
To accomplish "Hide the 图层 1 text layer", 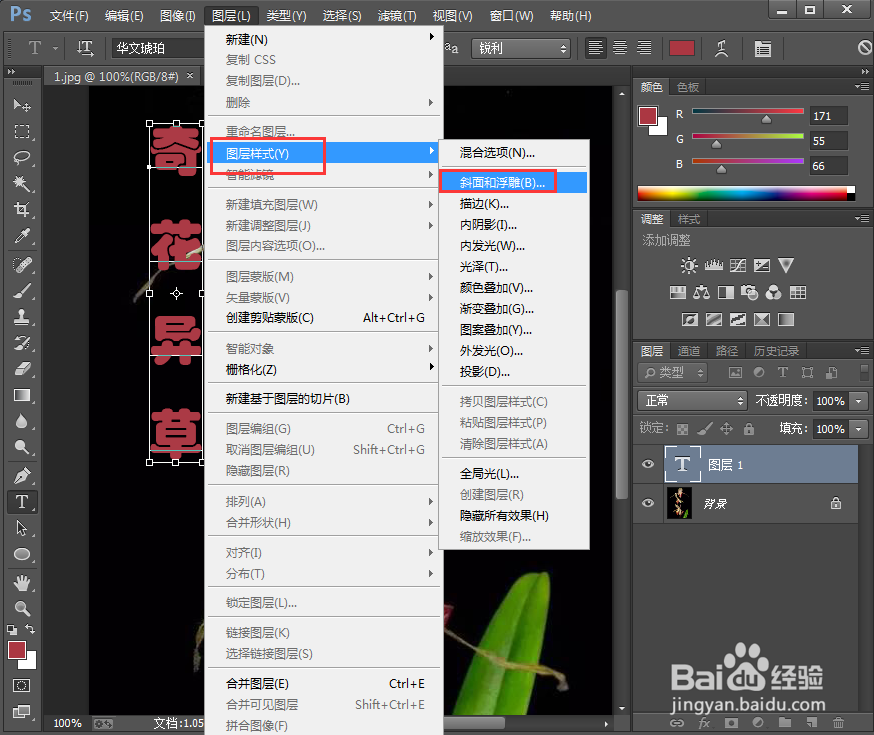I will click(648, 464).
